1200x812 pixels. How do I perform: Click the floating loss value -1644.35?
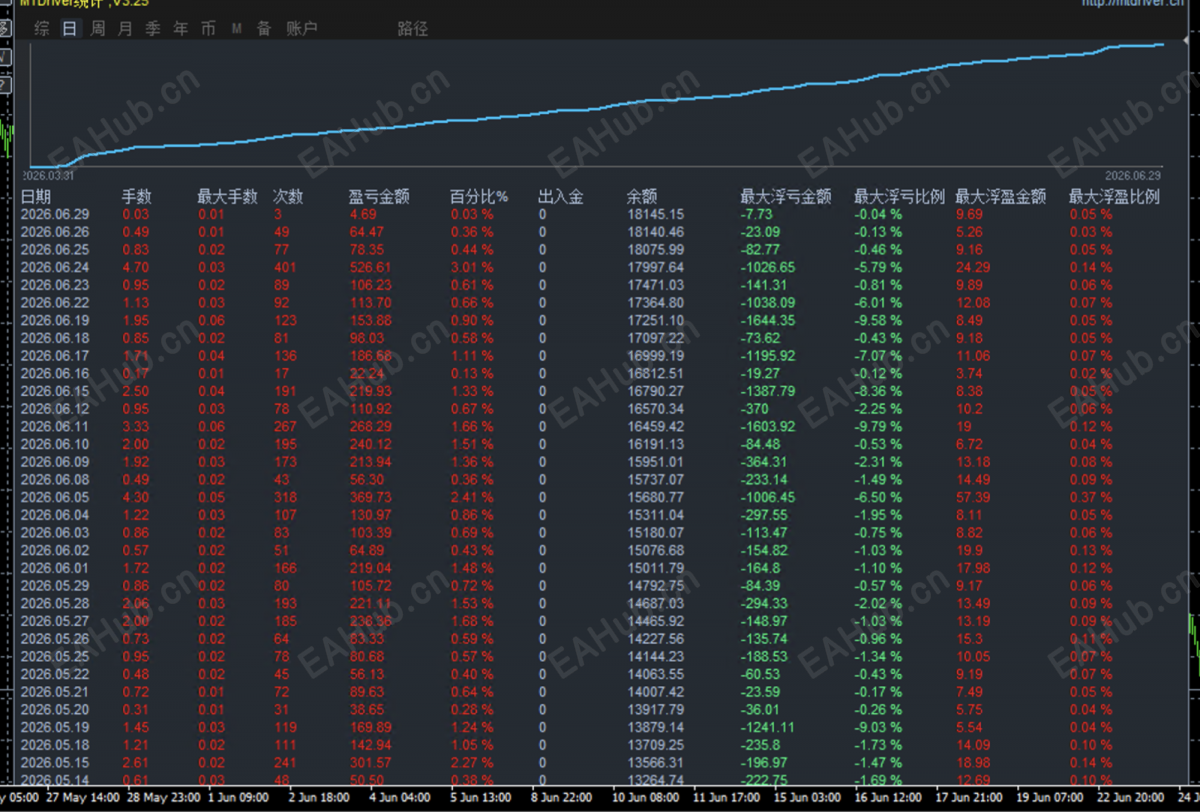(x=768, y=321)
